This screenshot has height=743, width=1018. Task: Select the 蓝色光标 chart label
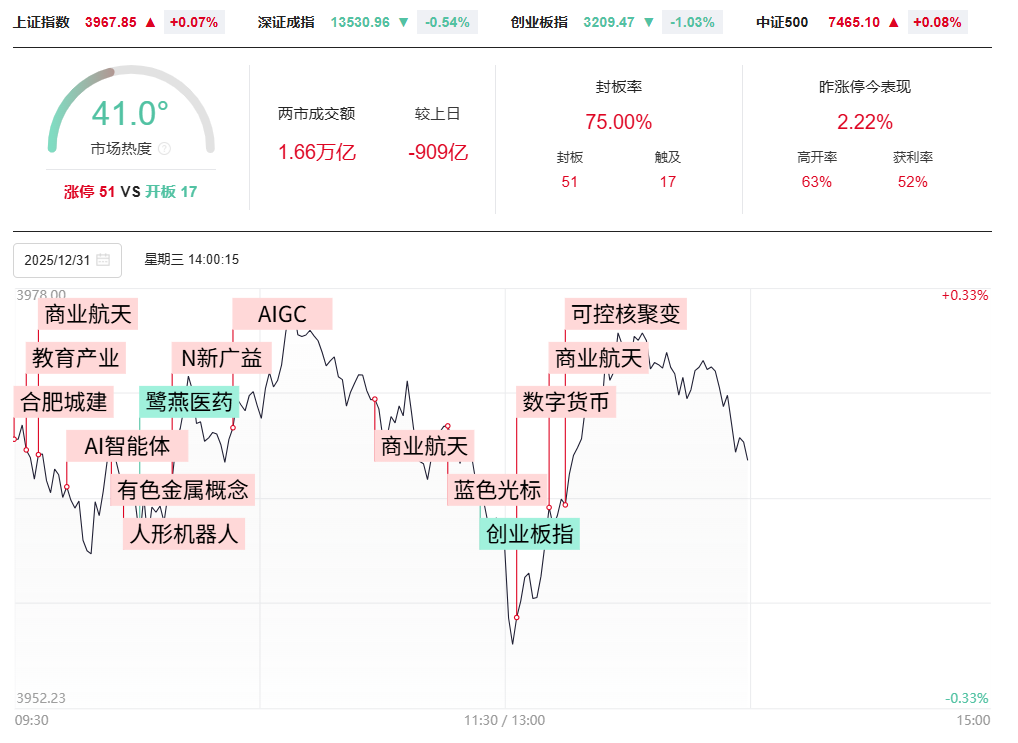click(x=497, y=490)
